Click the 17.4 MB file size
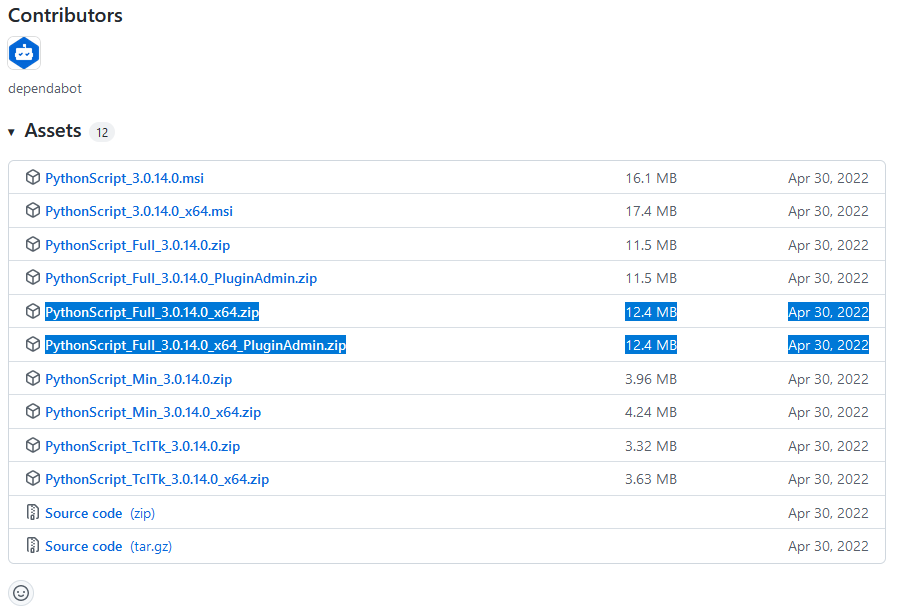901x615 pixels. point(651,212)
